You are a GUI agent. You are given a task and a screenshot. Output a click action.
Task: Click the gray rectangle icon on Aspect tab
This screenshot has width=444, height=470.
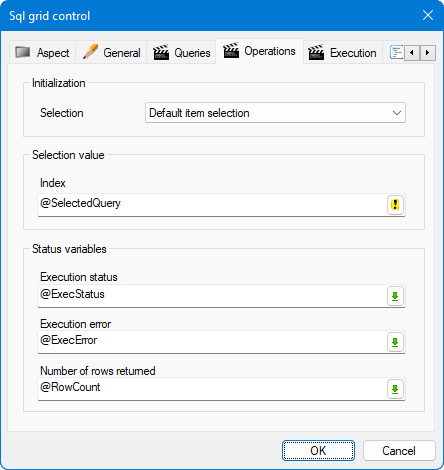click(23, 52)
